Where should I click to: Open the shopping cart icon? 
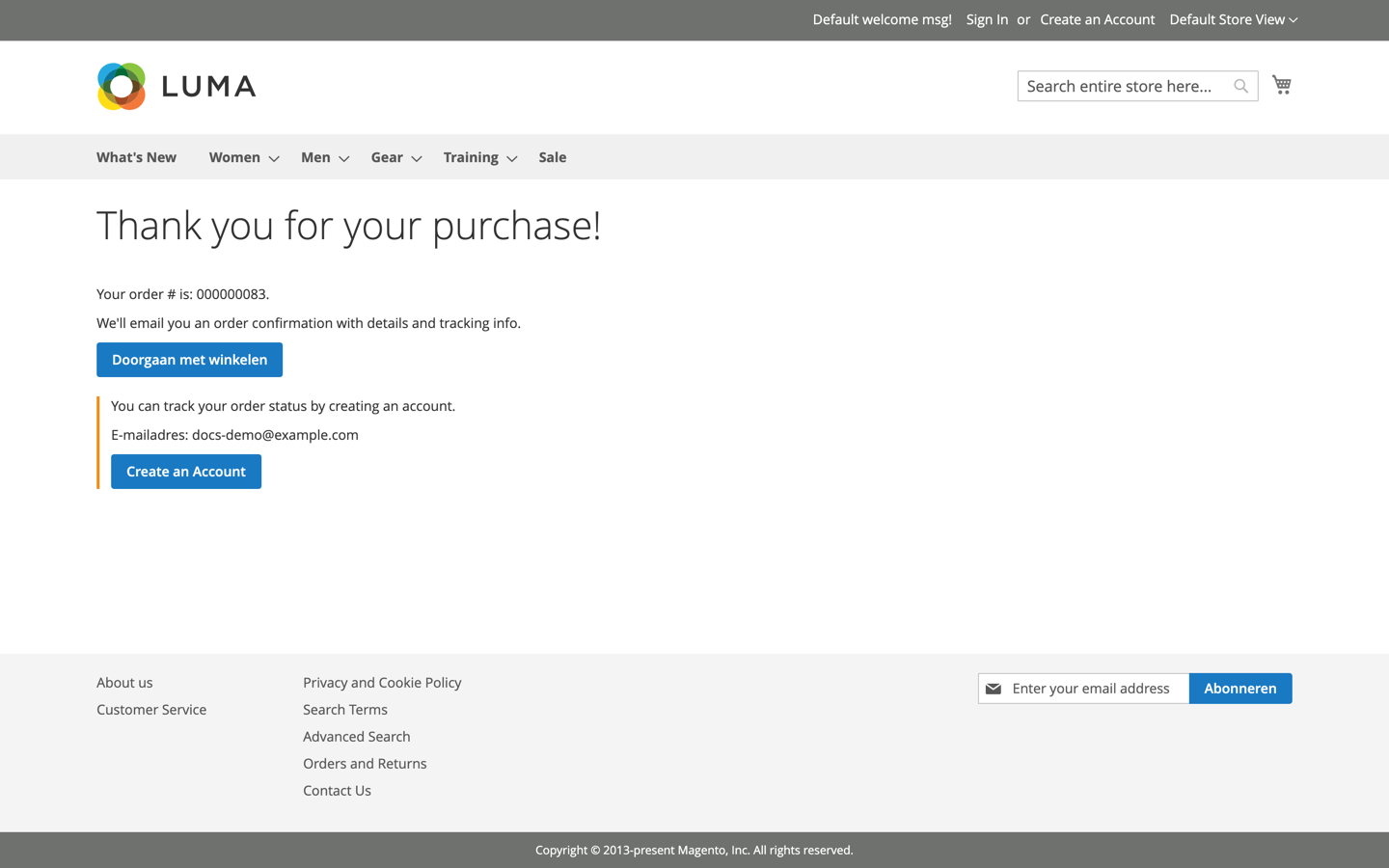pyautogui.click(x=1281, y=85)
